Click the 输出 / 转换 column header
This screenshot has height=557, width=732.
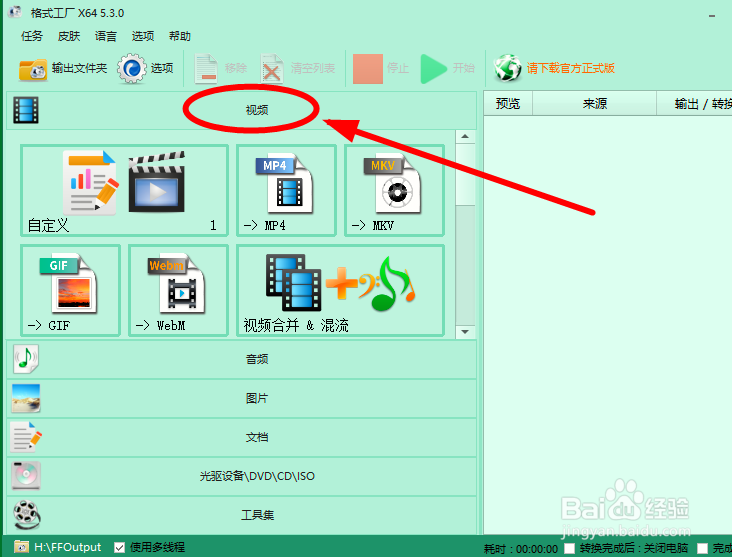pyautogui.click(x=695, y=104)
